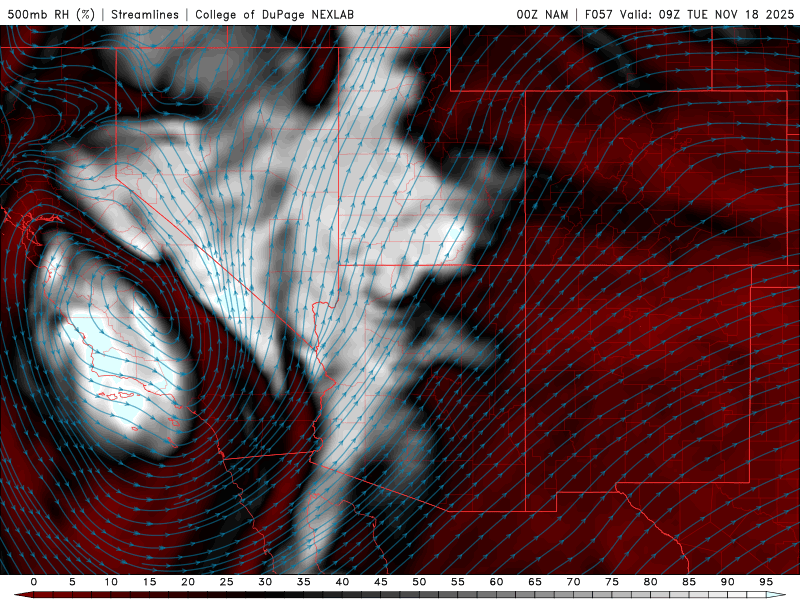
Task: Click the color bar value 0
Action: 34,582
